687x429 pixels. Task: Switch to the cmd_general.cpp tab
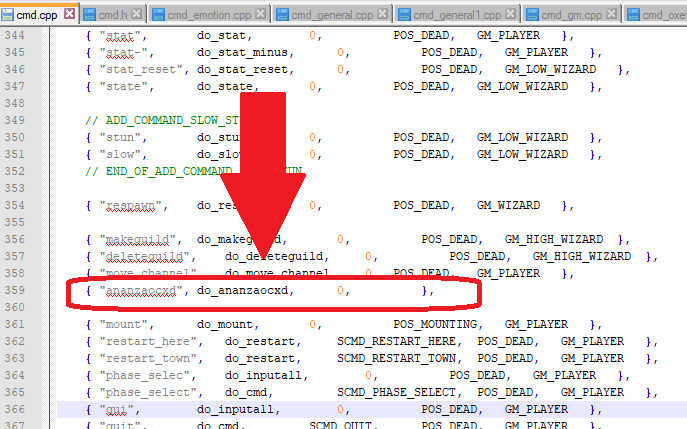tap(332, 14)
